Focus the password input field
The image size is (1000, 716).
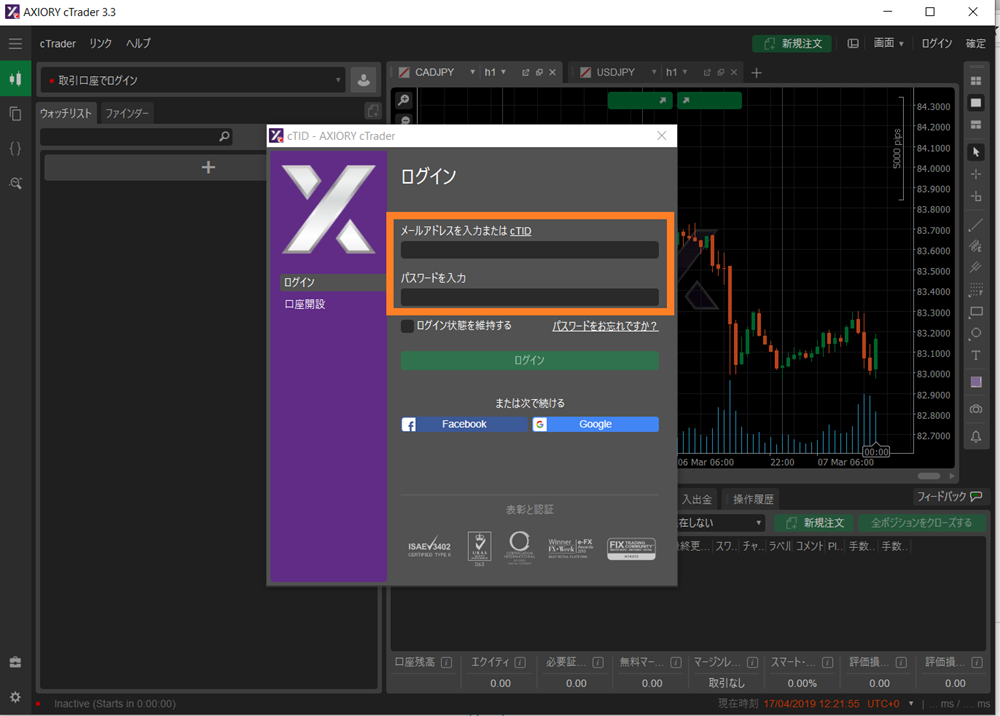click(x=529, y=297)
